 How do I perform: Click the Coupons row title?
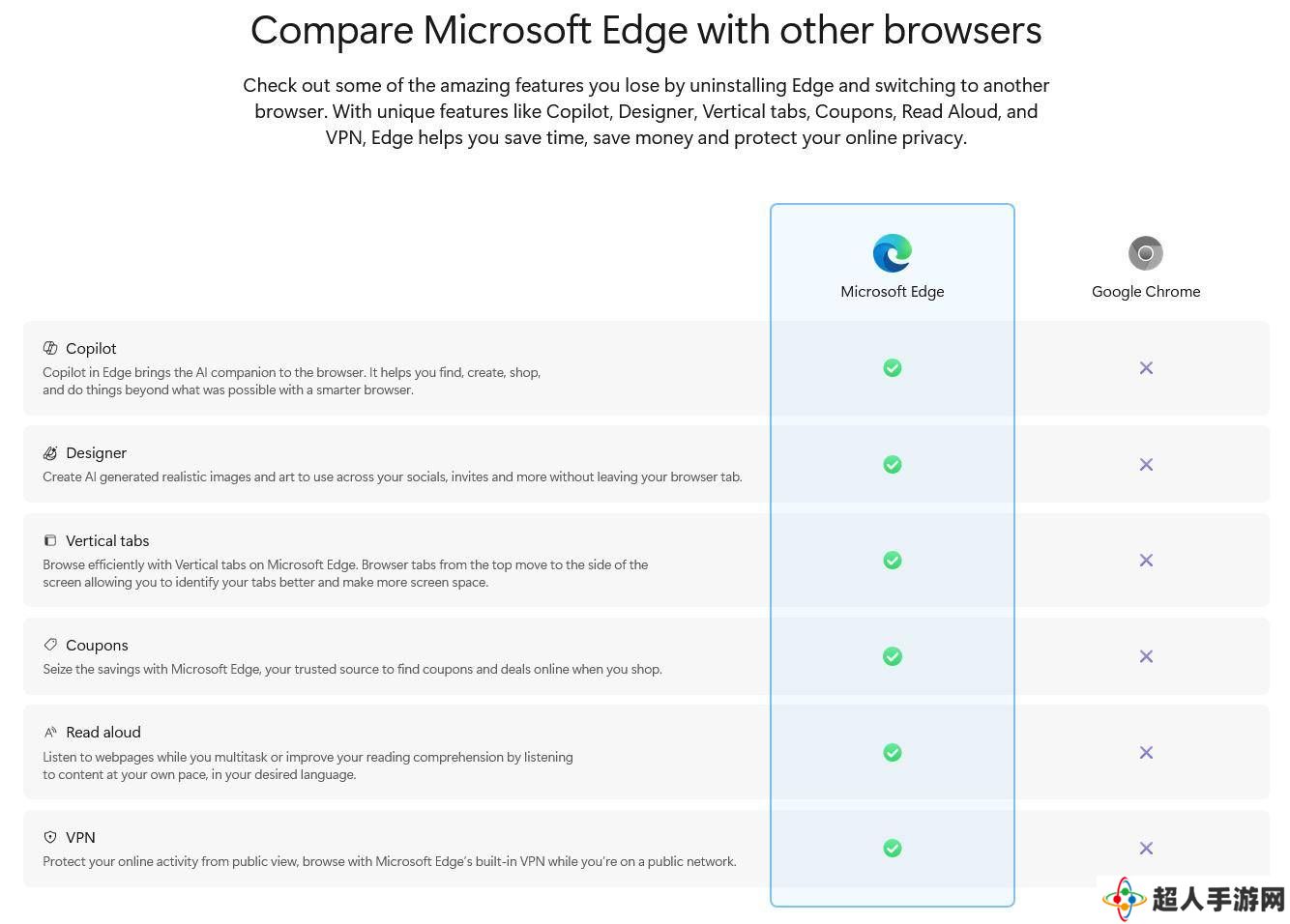pyautogui.click(x=97, y=645)
